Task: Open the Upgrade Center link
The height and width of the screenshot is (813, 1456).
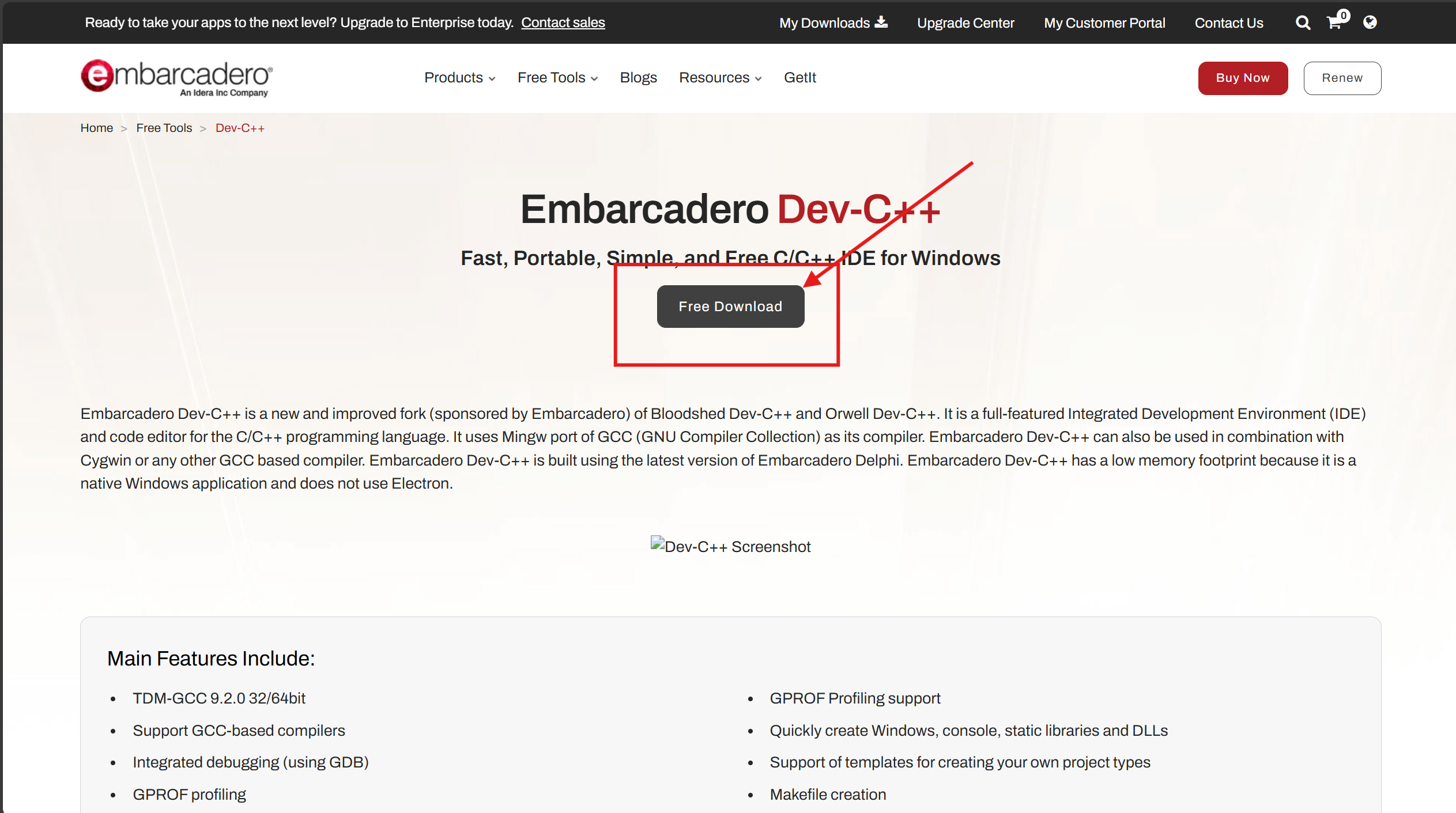Action: click(x=965, y=23)
